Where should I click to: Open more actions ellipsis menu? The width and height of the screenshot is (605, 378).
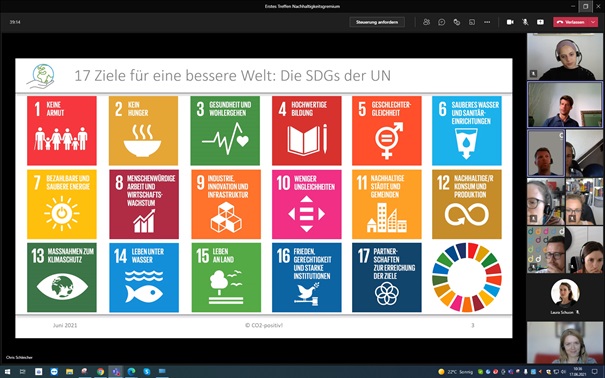[x=487, y=22]
